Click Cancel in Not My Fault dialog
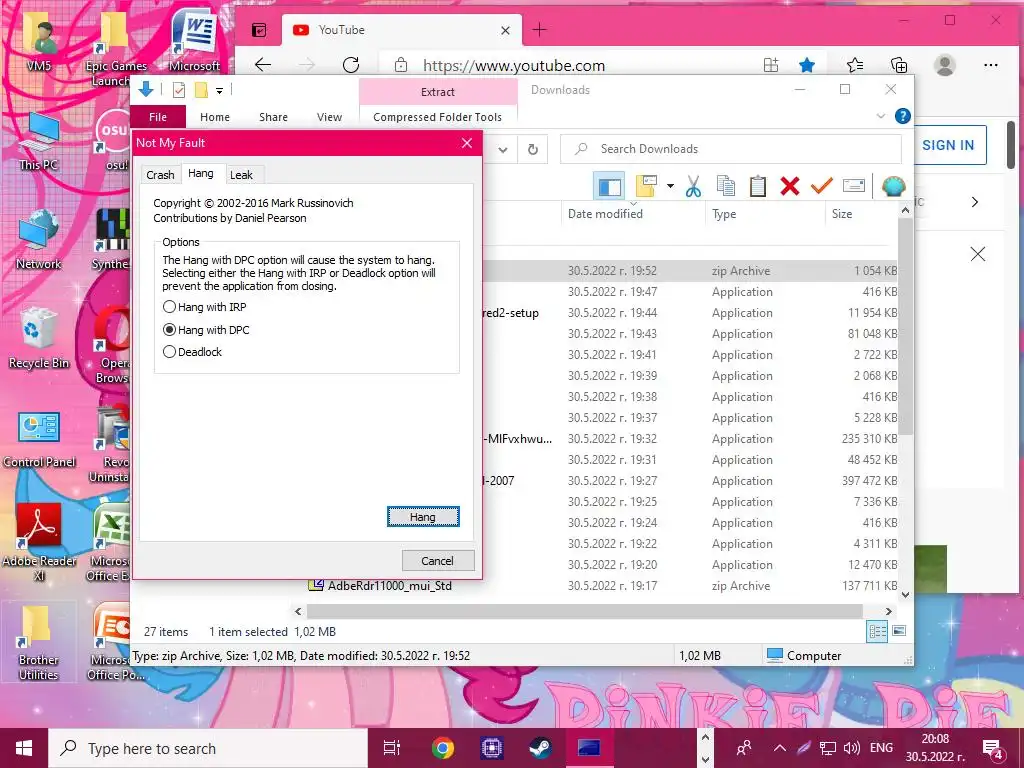1024x768 pixels. pyautogui.click(x=438, y=560)
